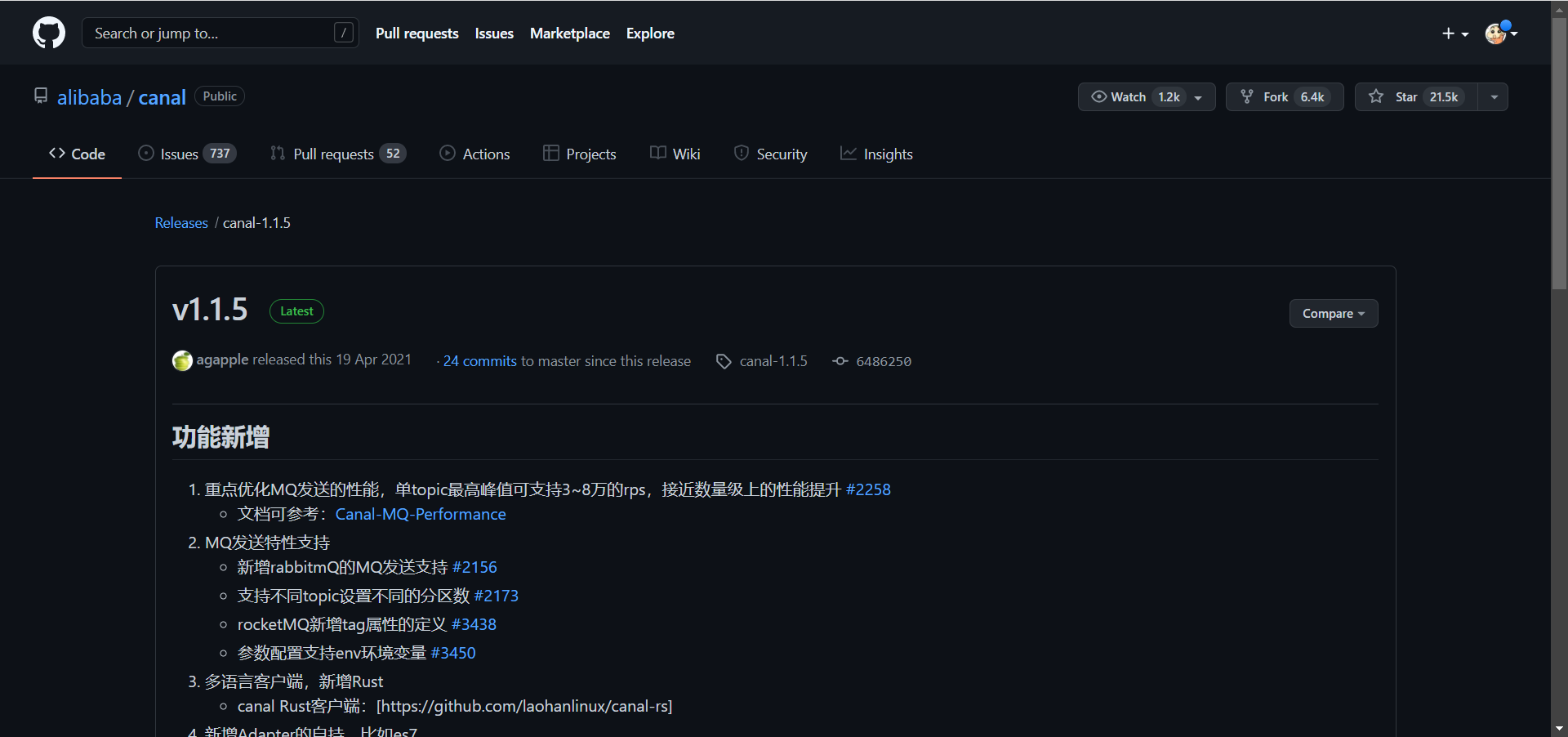This screenshot has height=737, width=1568.
Task: Open the Marketplace menu item
Action: 570,33
